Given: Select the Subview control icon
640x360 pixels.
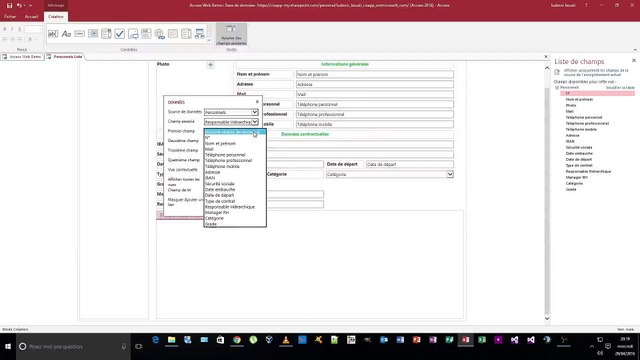Looking at the screenshot, I should pos(173,34).
